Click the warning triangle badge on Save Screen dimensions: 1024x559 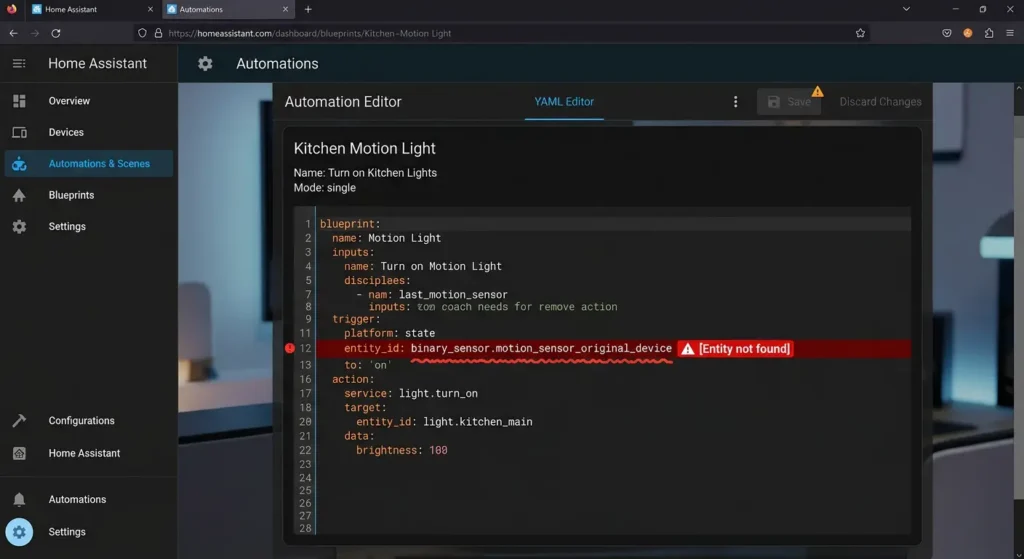pos(818,91)
